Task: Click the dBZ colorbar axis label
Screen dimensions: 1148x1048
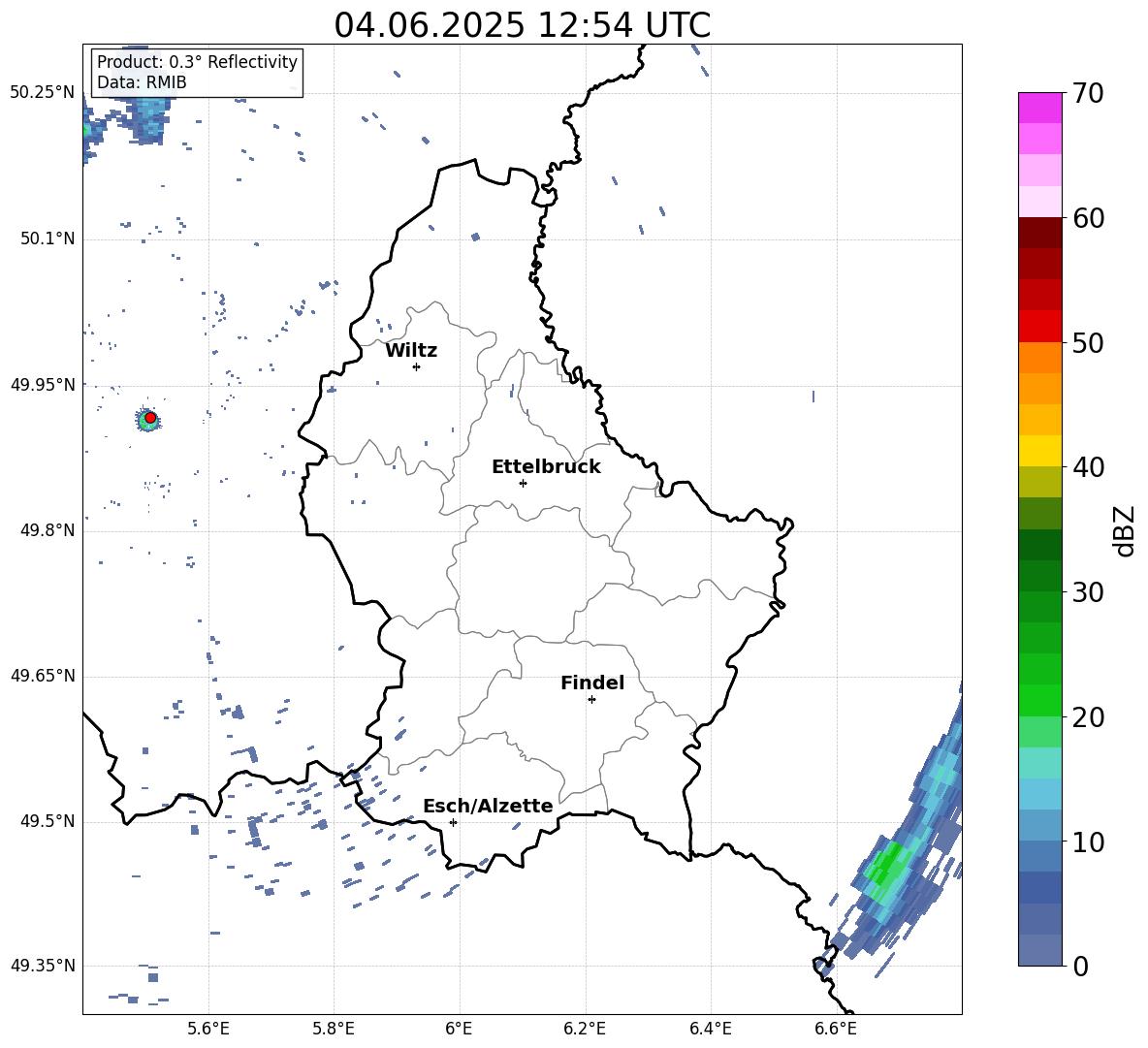Action: (x=1126, y=530)
